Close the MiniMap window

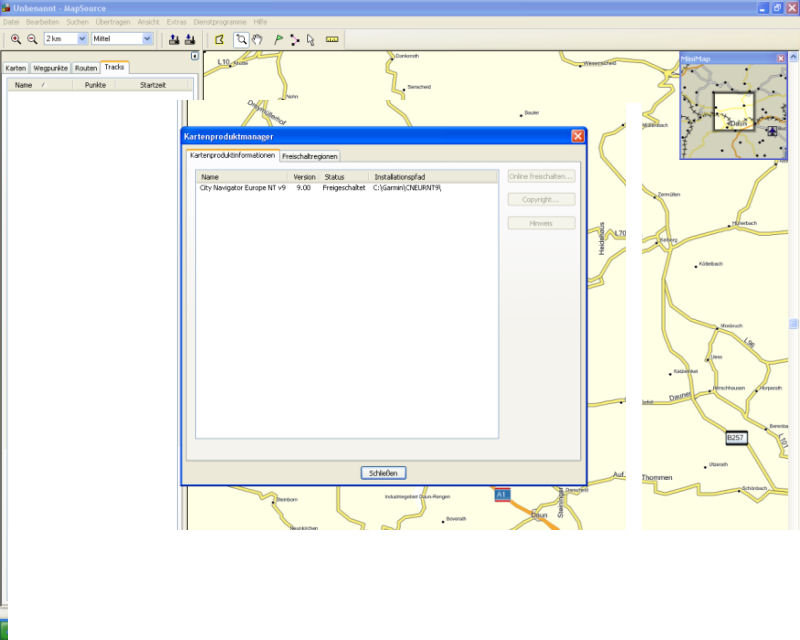pyautogui.click(x=781, y=59)
